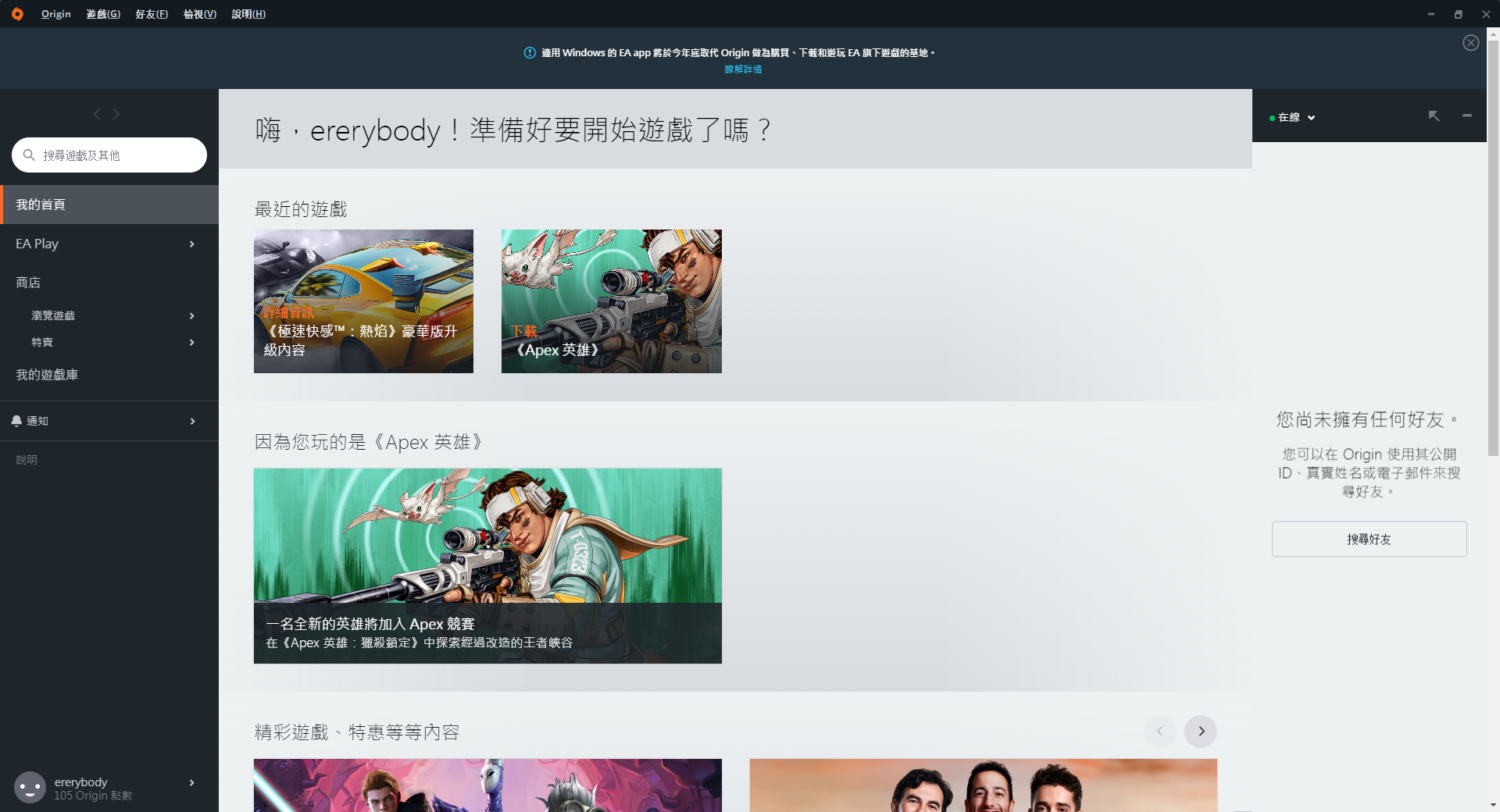Select 我的首頁 in sidebar

(x=109, y=205)
